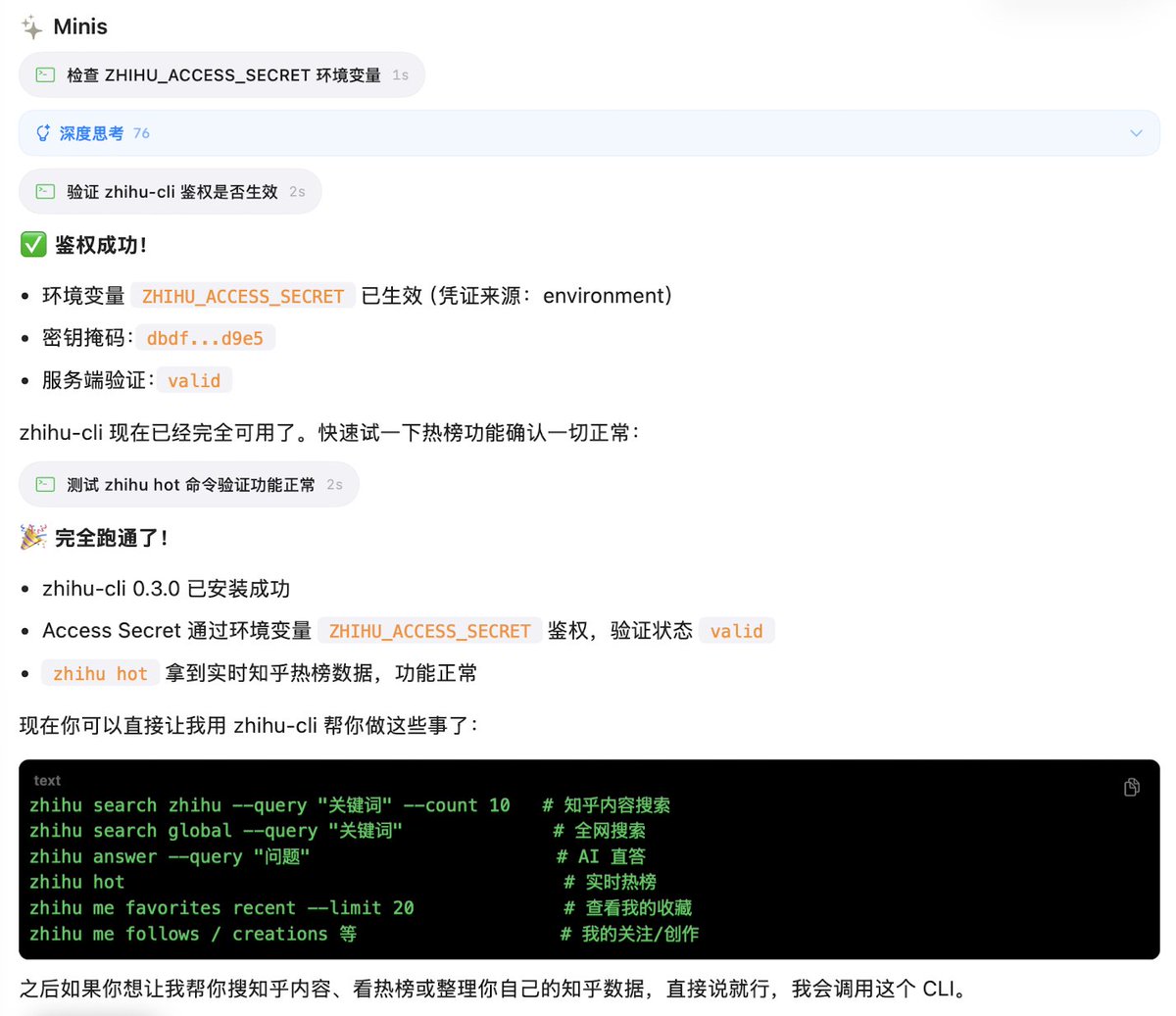Click sentence 现在你可以直接让我用 zhihu-cli

tap(249, 725)
